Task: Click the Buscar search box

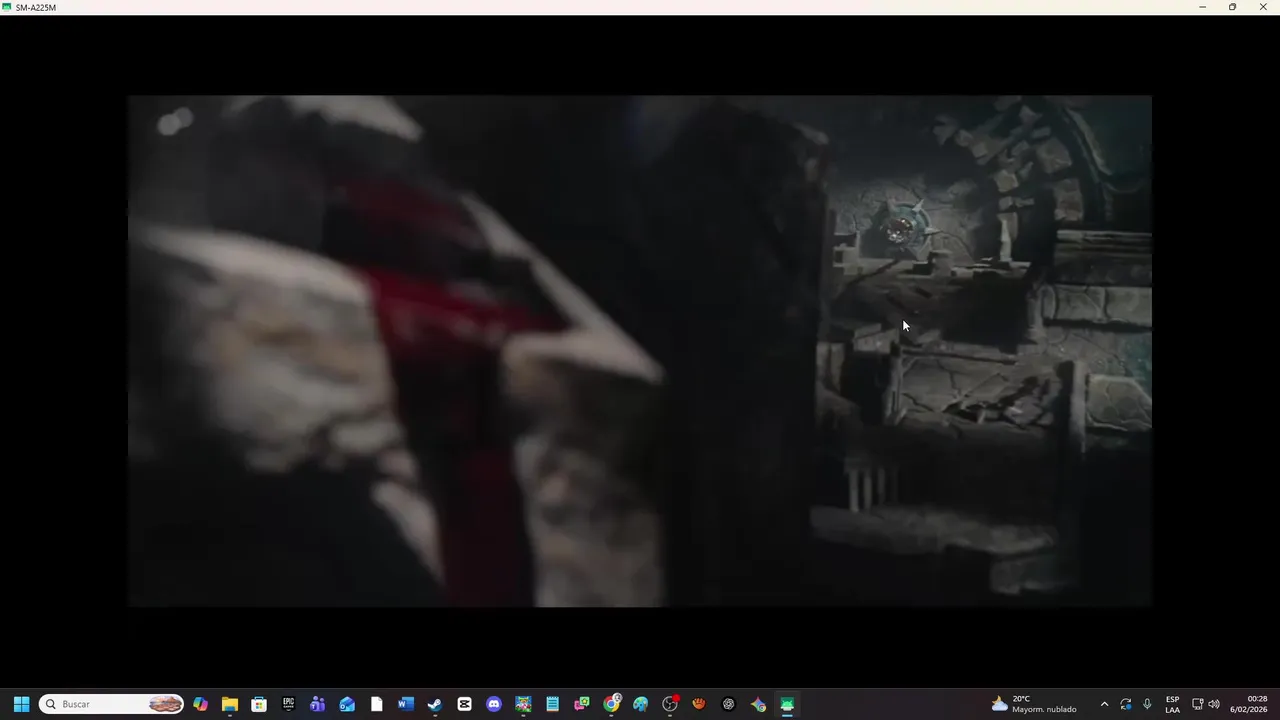Action: (x=112, y=704)
